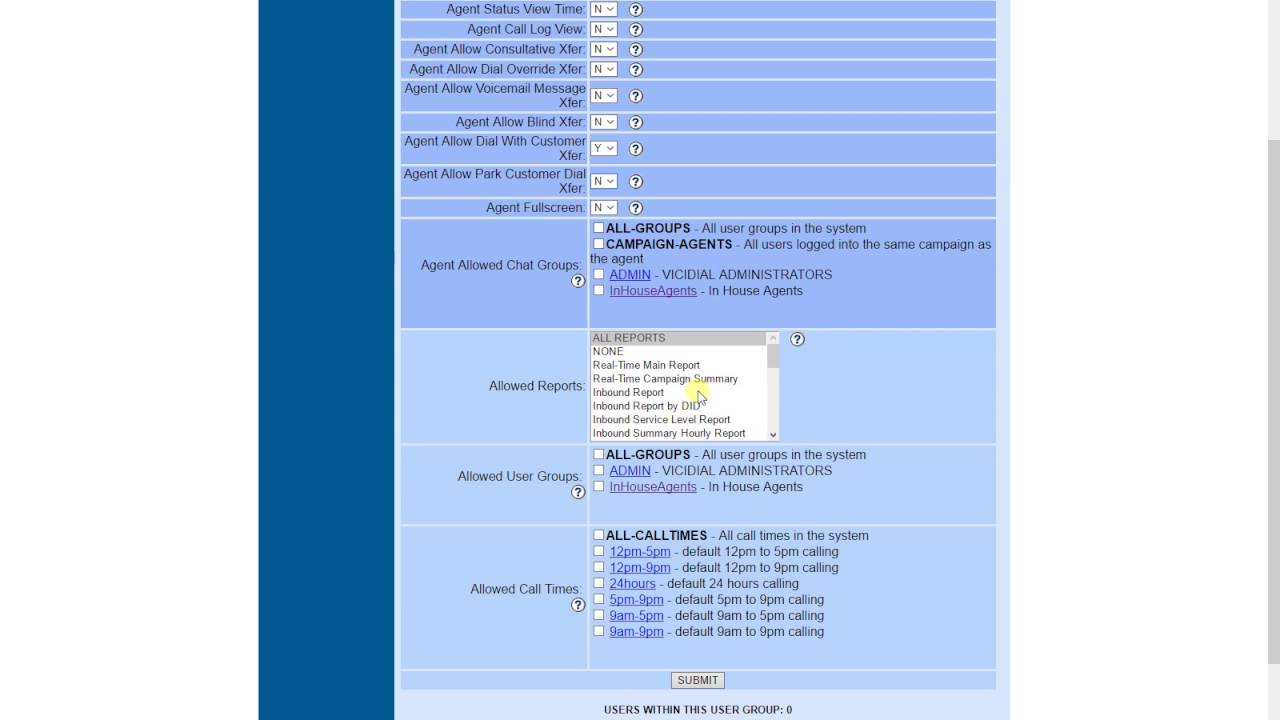
Task: Expand Agent Allow Blind Xfer dropdown
Action: click(604, 122)
